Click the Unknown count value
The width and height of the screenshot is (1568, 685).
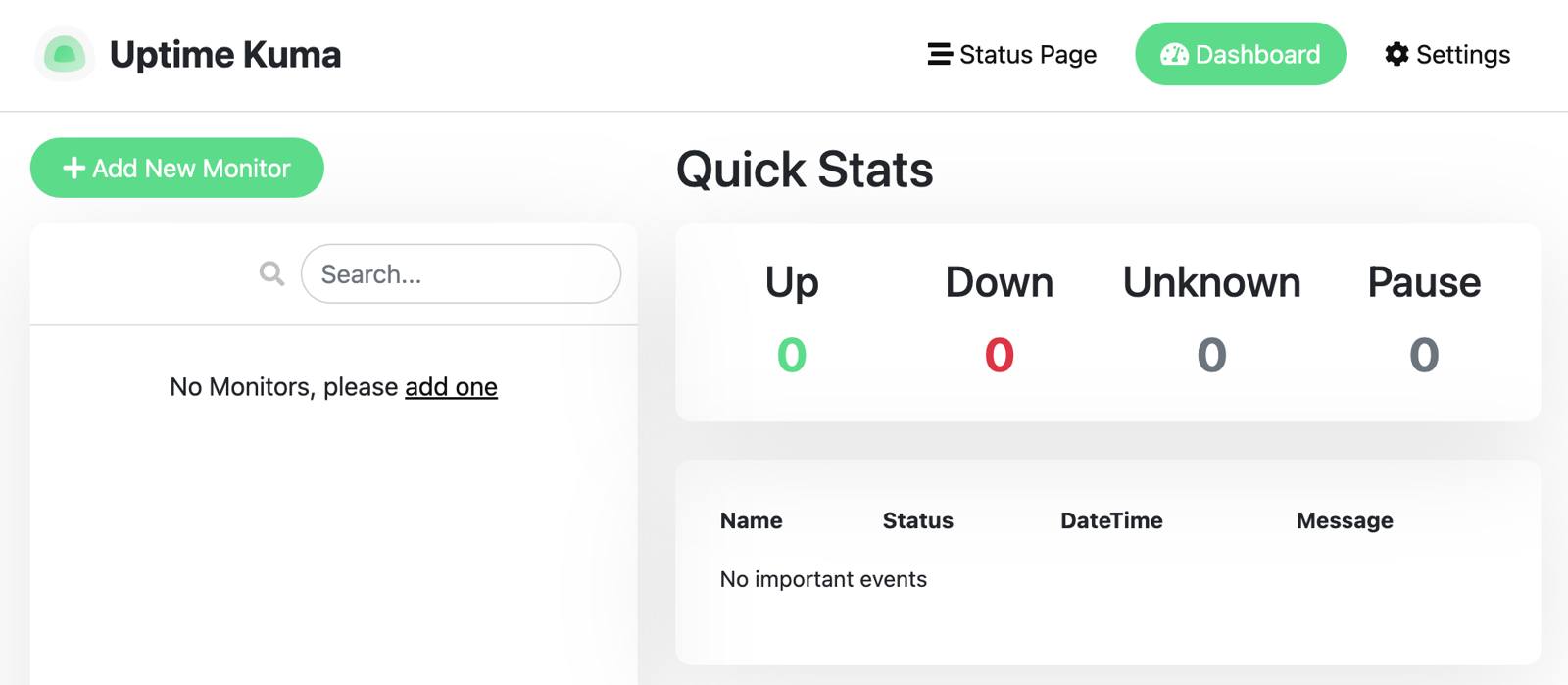click(x=1211, y=355)
